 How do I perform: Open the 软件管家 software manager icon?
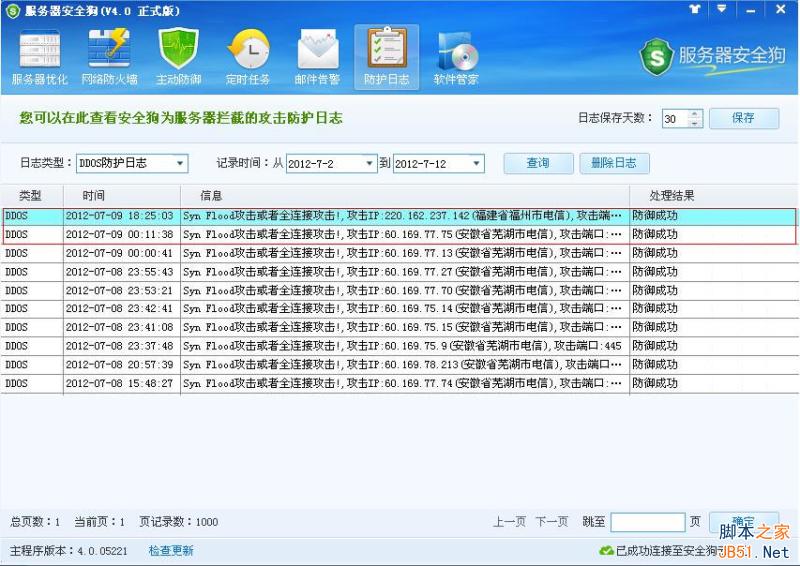455,56
